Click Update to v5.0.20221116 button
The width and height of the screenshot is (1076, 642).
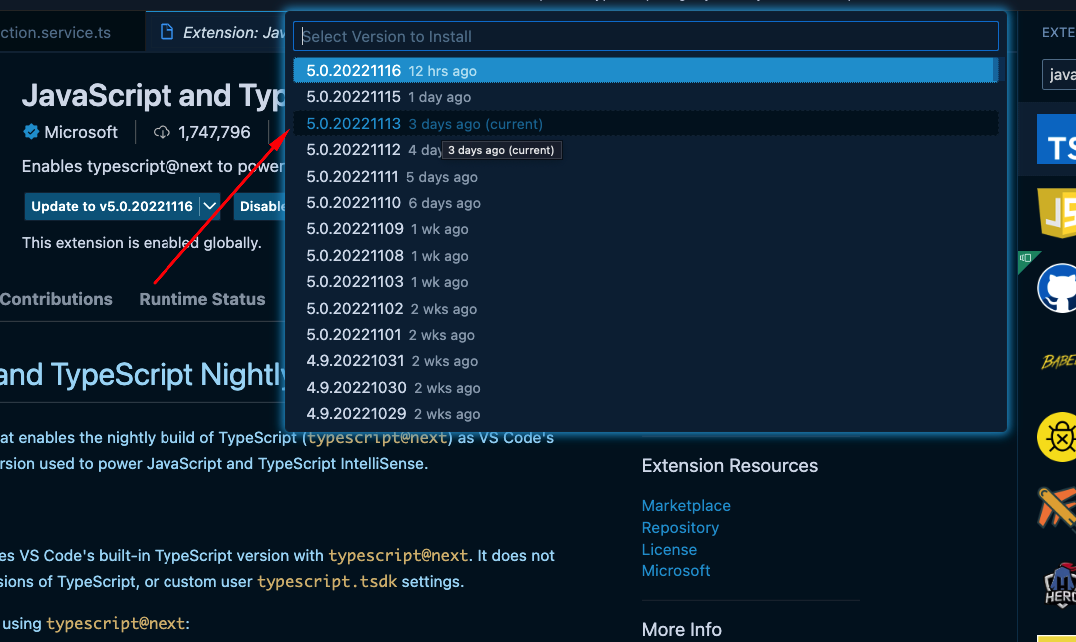[112, 206]
